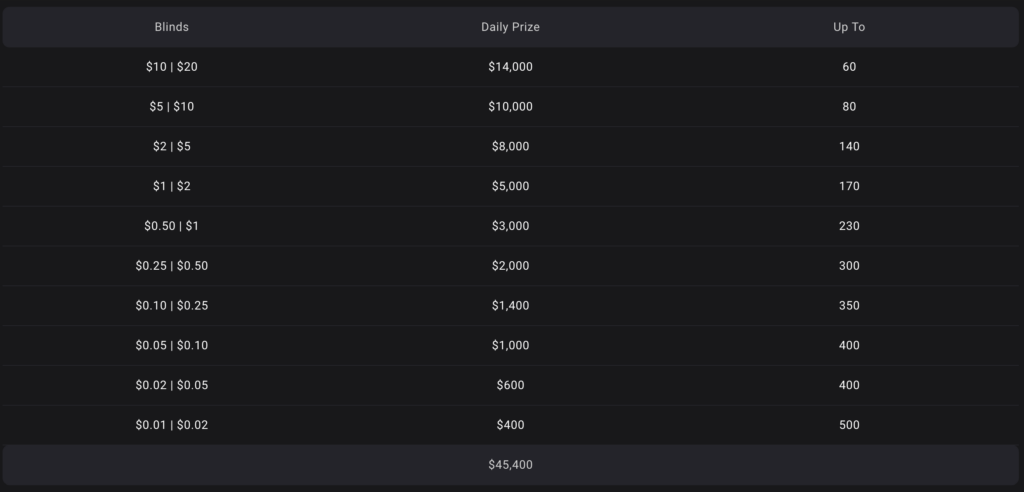Image resolution: width=1024 pixels, height=492 pixels.
Task: Click the $400 daily prize value
Action: point(511,425)
